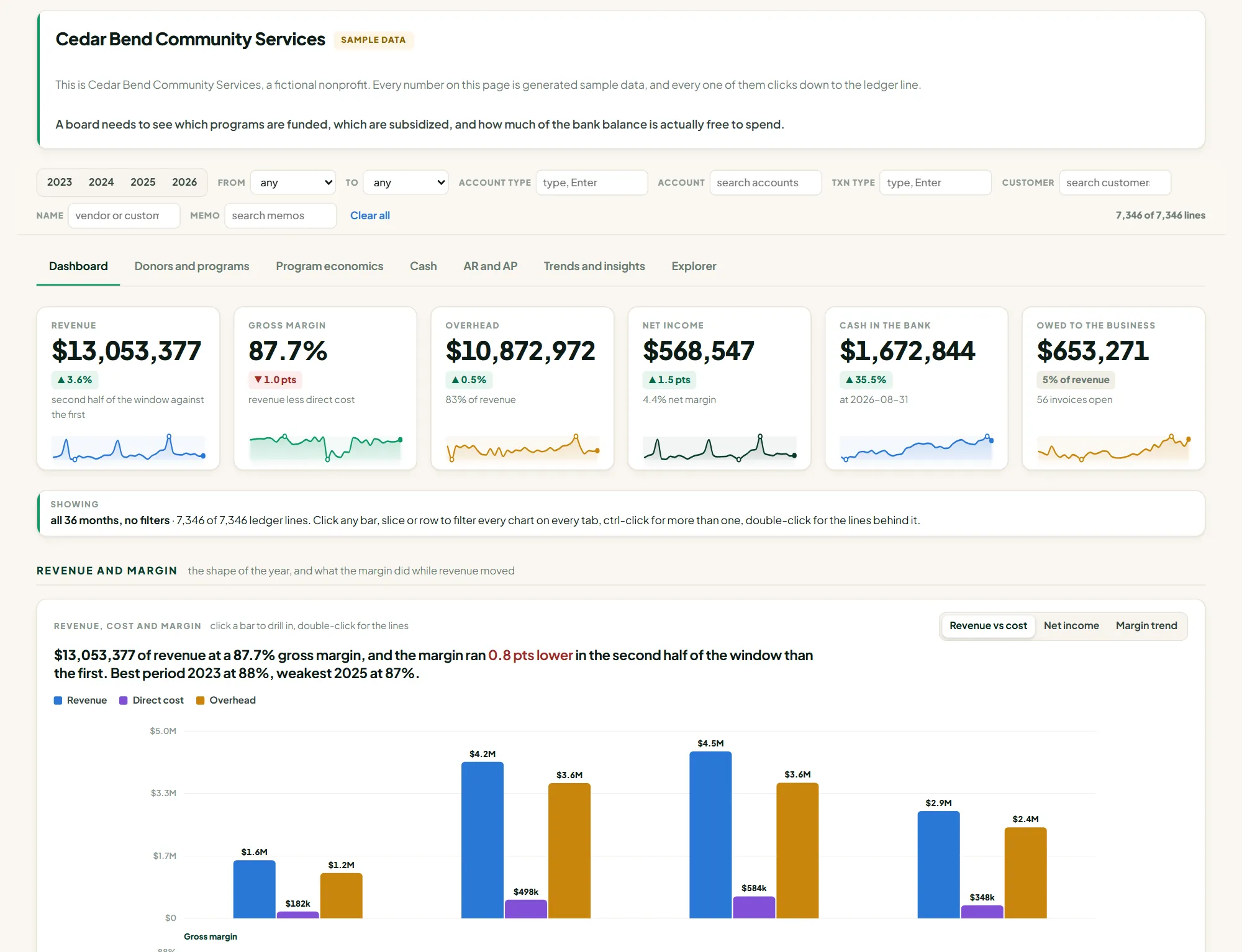Image resolution: width=1242 pixels, height=952 pixels.
Task: Click the Cash in the Bank $1,672,844 figure
Action: pos(907,351)
